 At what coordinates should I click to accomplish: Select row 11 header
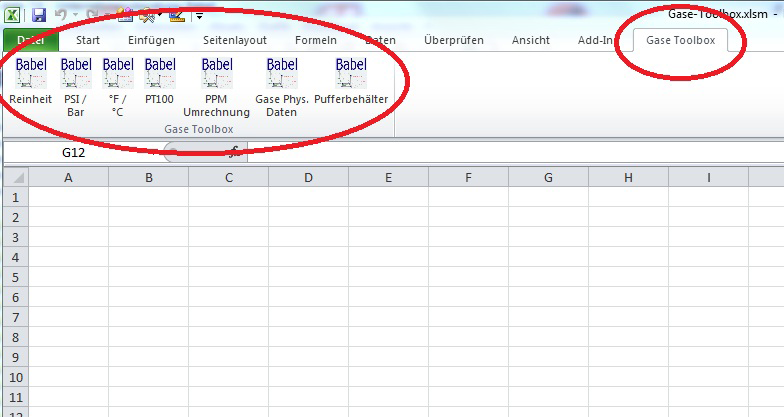click(16, 397)
